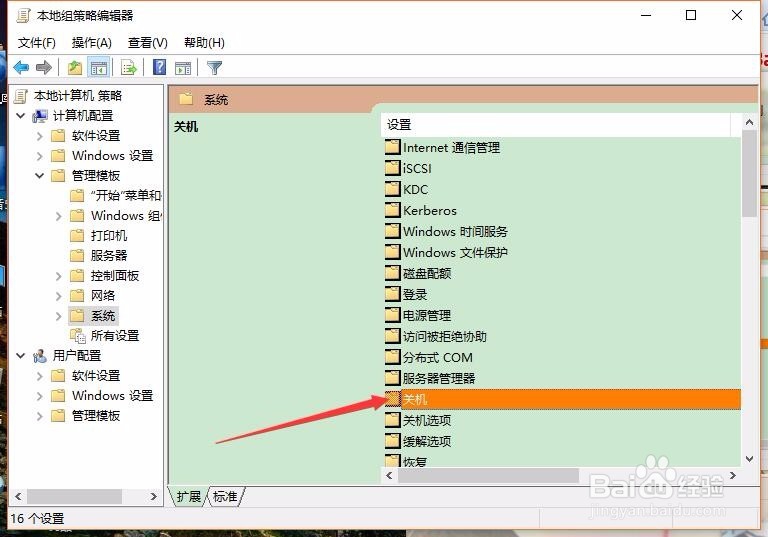Click the tree pane horizontal scrollbar thumb

click(74, 496)
